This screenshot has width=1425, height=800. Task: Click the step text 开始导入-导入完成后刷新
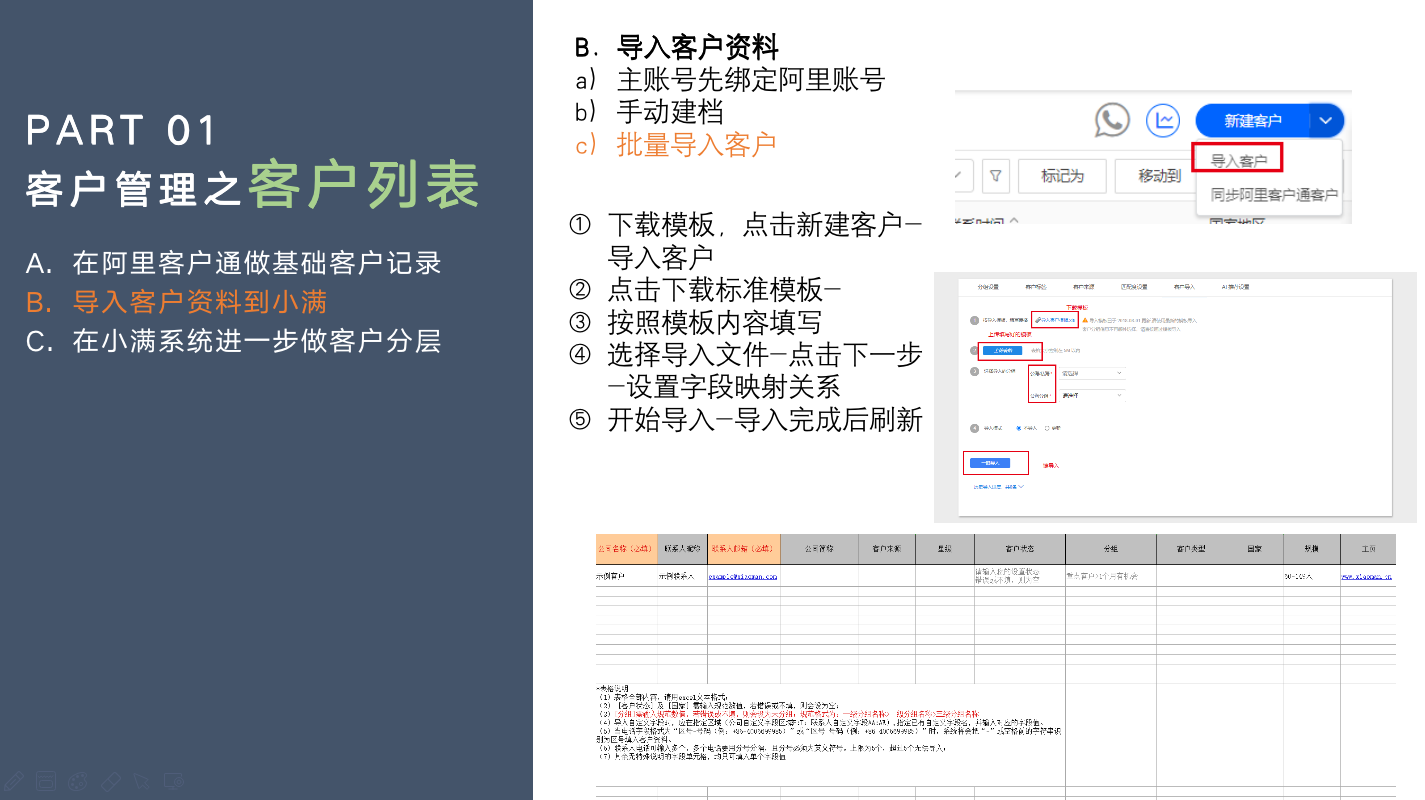click(x=765, y=419)
